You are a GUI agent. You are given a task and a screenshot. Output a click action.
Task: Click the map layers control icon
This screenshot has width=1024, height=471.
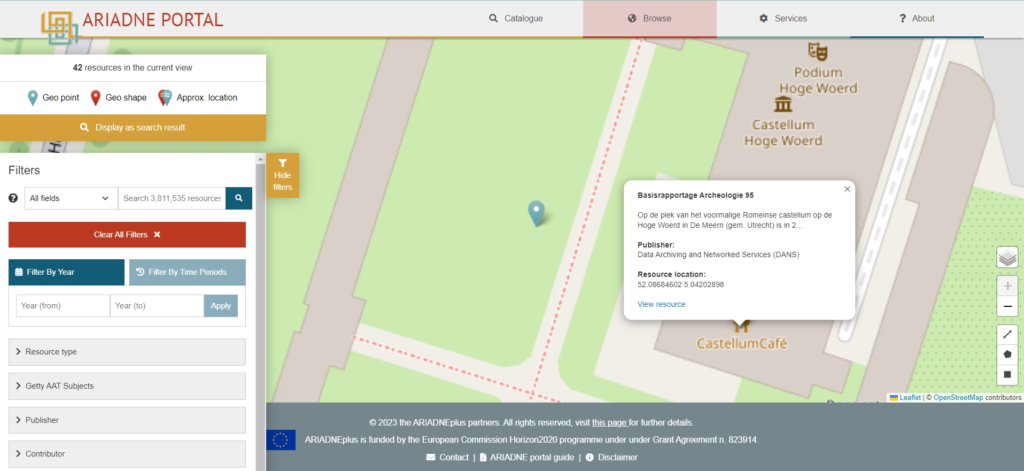(x=1007, y=258)
